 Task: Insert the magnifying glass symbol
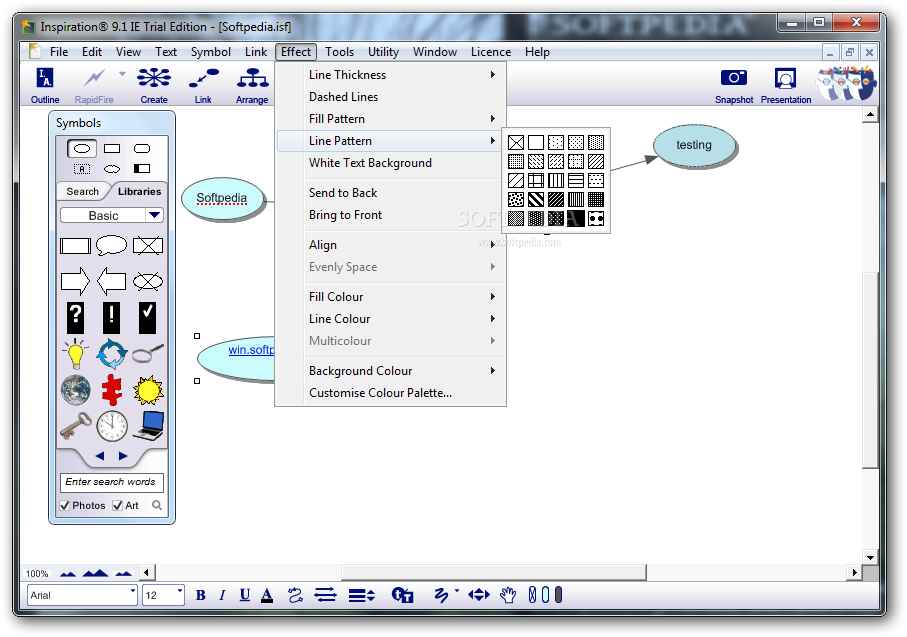point(148,353)
